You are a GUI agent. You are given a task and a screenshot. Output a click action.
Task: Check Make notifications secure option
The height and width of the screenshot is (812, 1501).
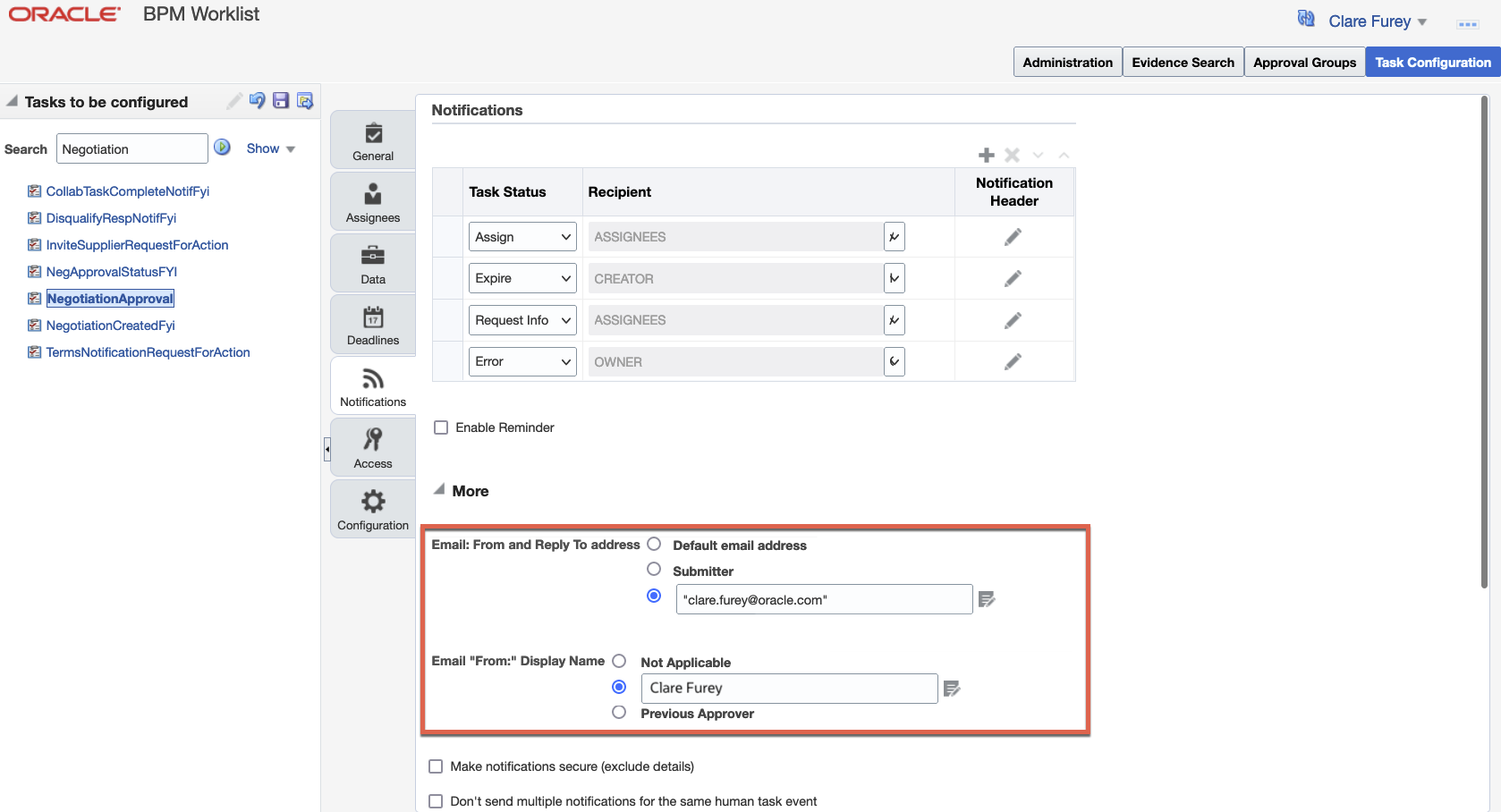tap(437, 766)
